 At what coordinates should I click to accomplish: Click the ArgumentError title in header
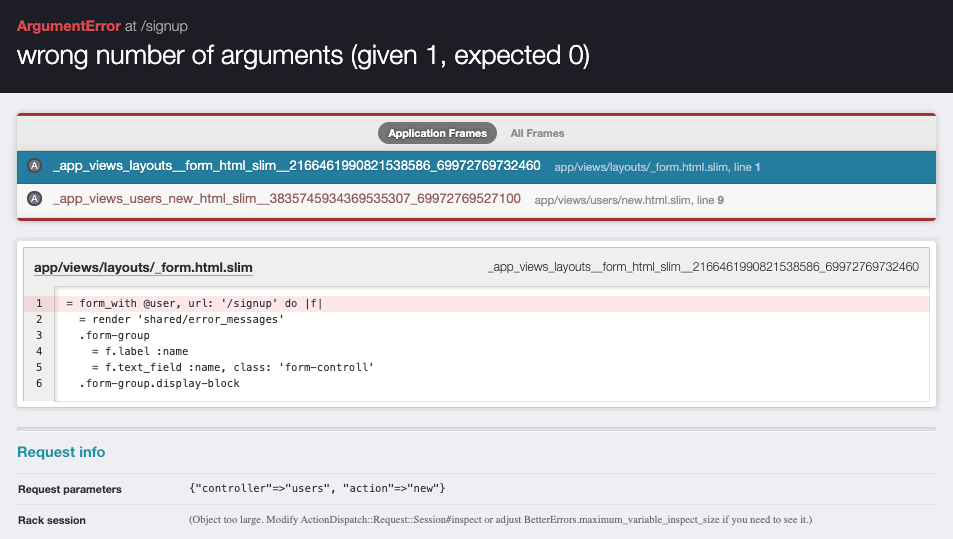(x=68, y=26)
